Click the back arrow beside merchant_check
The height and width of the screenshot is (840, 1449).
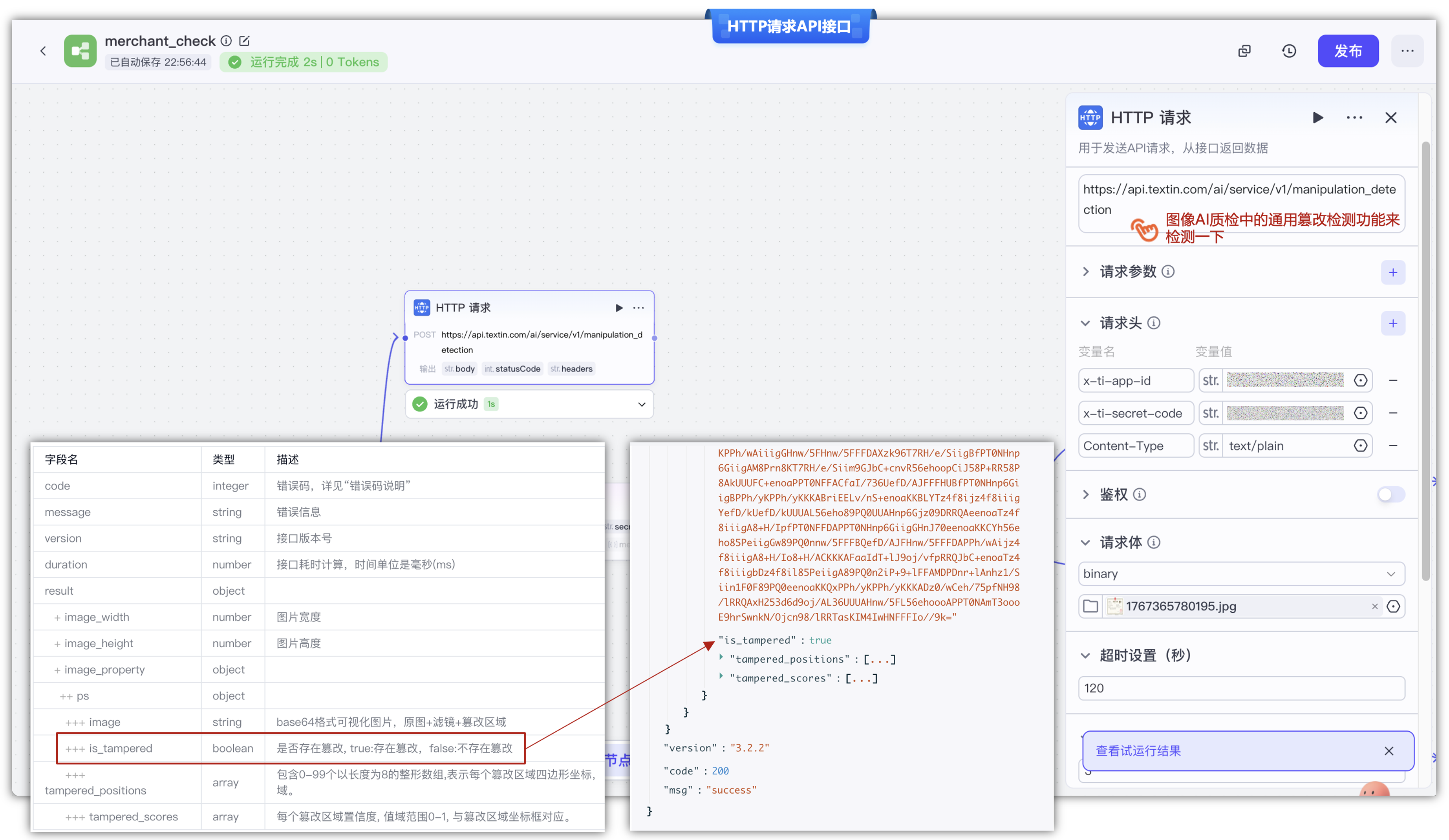coord(43,51)
